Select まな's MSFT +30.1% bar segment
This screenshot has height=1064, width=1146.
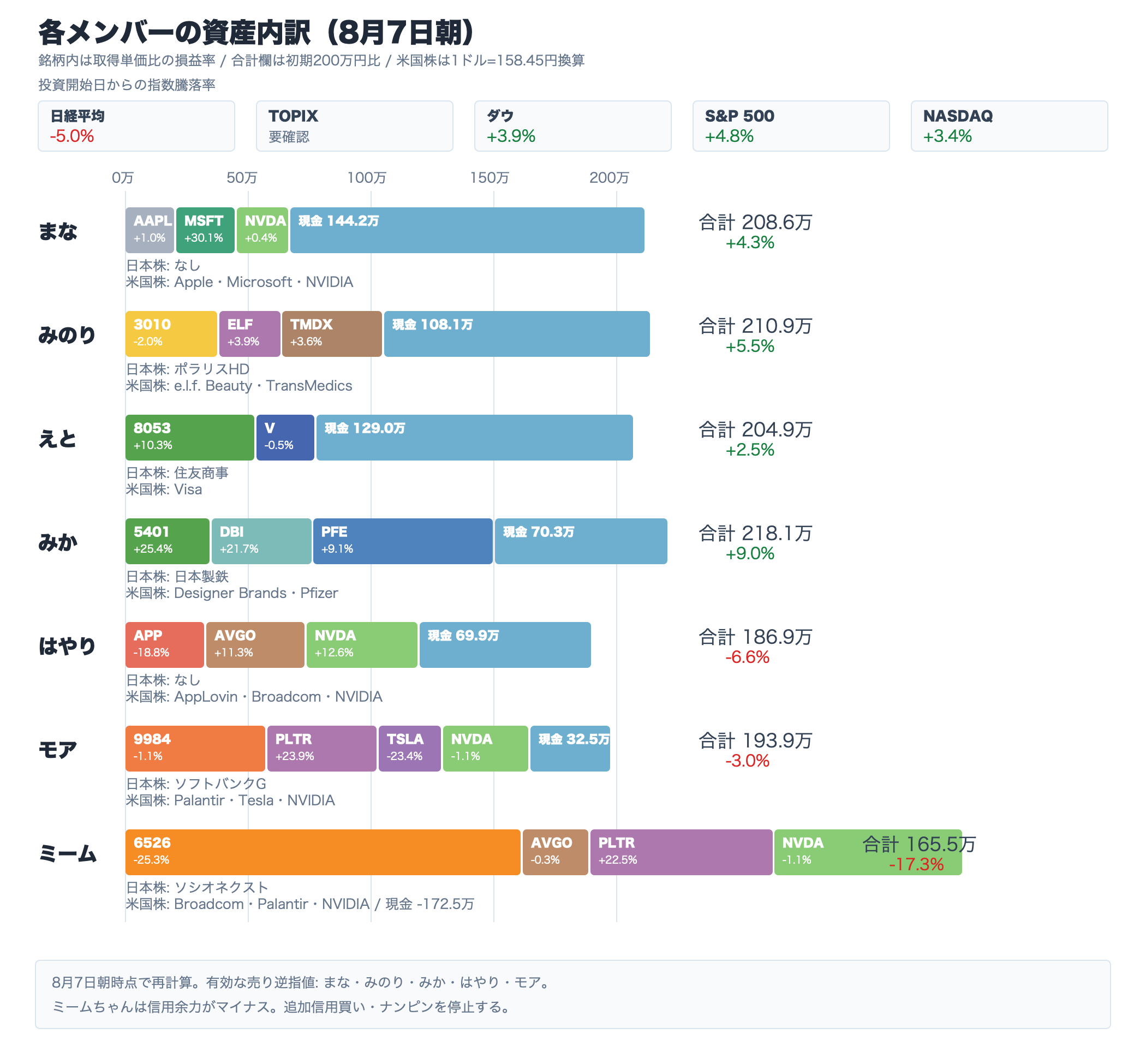tap(205, 230)
